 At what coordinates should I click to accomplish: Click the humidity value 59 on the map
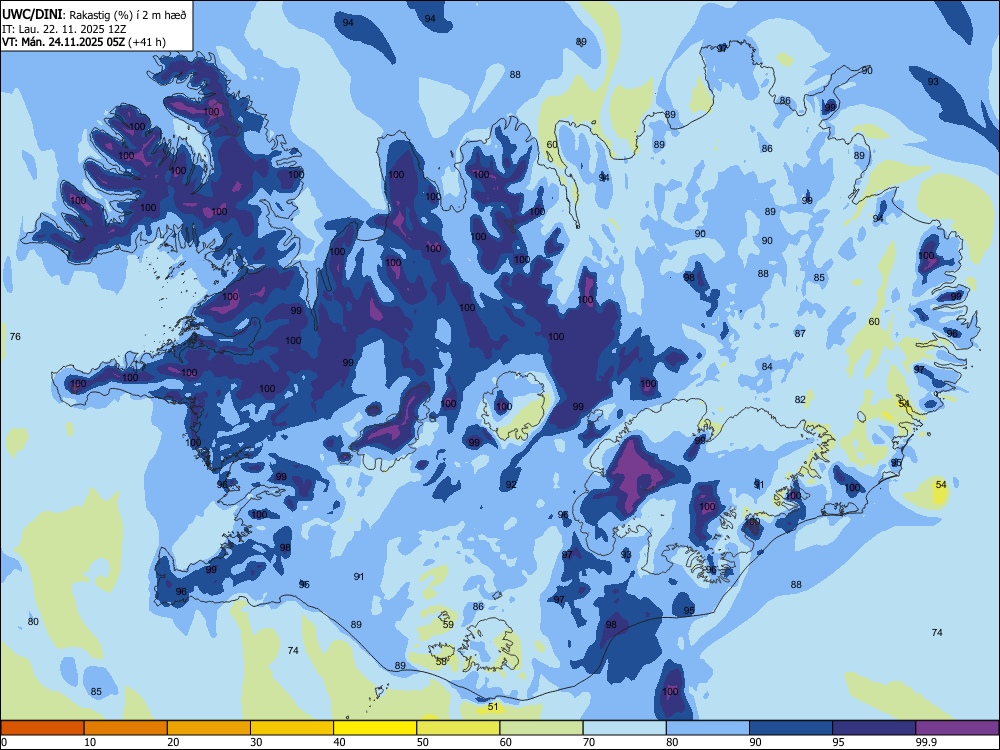tap(448, 624)
